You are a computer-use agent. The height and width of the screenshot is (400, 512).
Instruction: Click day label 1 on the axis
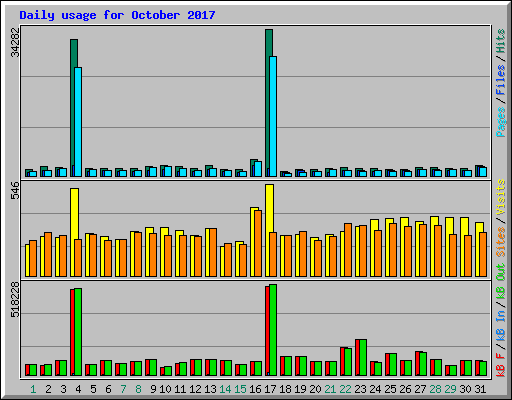(33, 389)
